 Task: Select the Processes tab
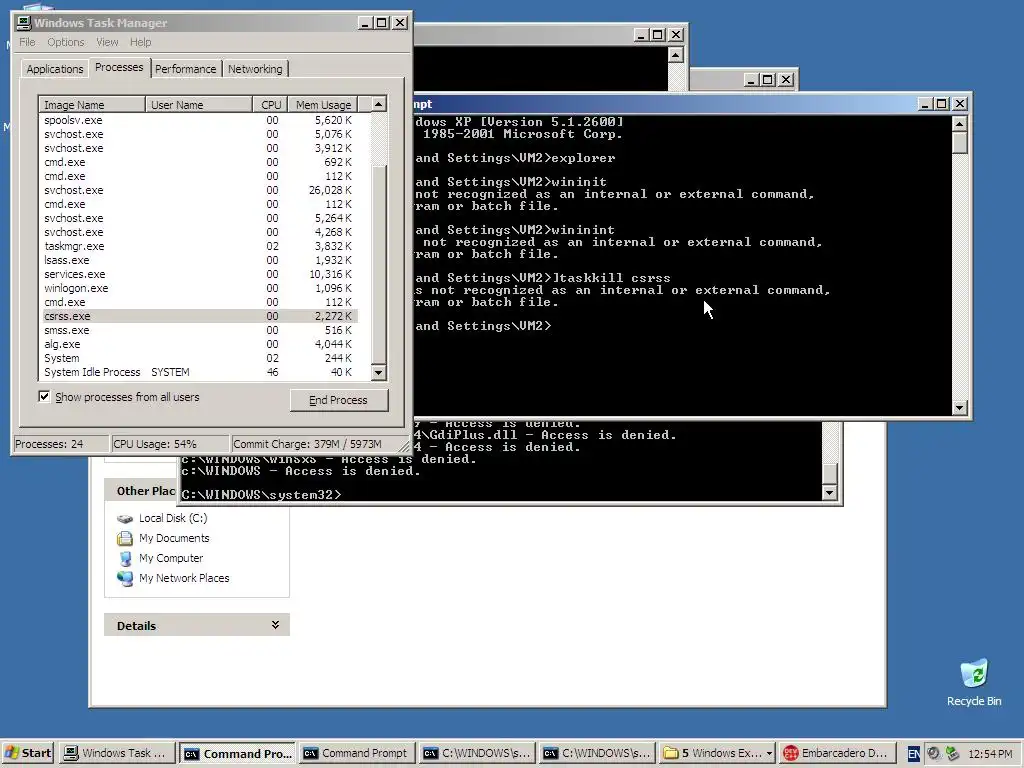pos(119,67)
